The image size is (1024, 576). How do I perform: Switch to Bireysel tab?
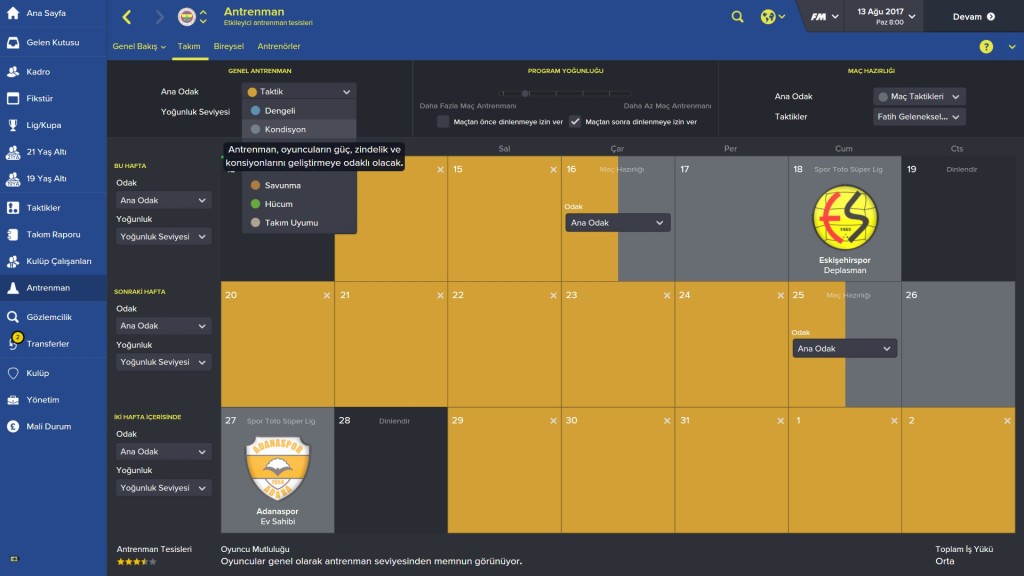(x=229, y=46)
